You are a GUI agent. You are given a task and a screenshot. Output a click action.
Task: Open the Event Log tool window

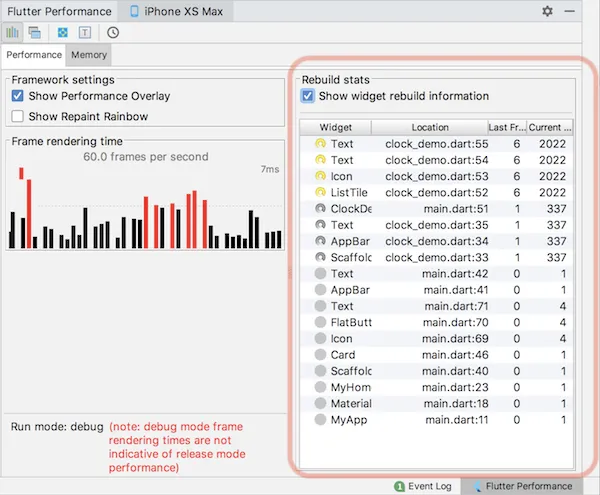pos(423,486)
